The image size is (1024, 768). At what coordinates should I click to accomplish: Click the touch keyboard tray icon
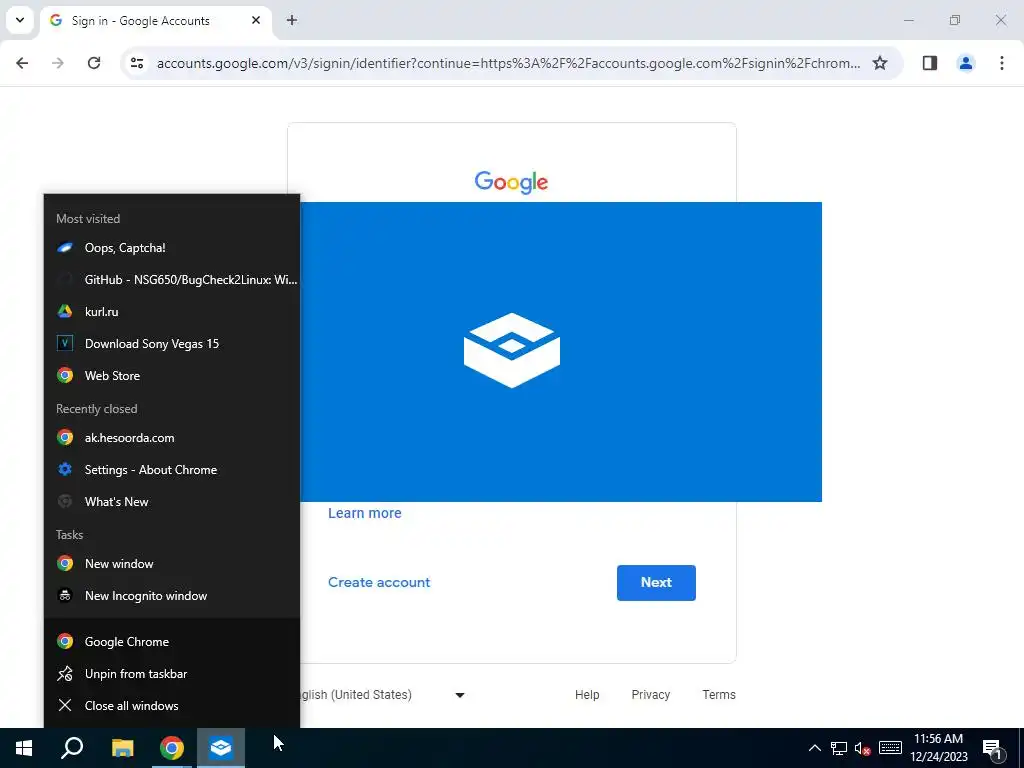pyautogui.click(x=890, y=748)
